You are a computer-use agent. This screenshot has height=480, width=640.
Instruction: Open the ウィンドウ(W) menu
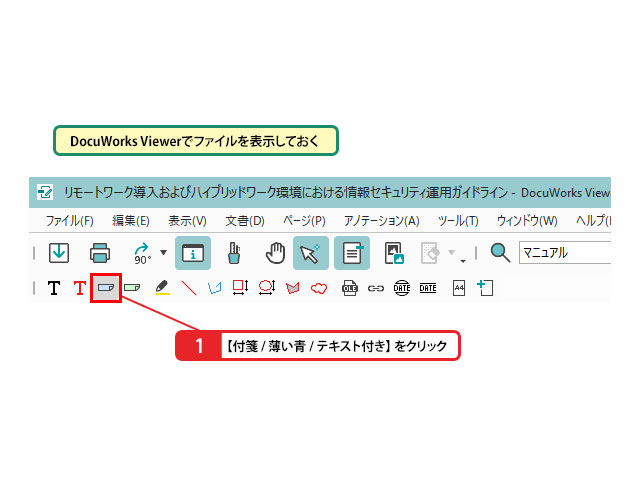[527, 221]
